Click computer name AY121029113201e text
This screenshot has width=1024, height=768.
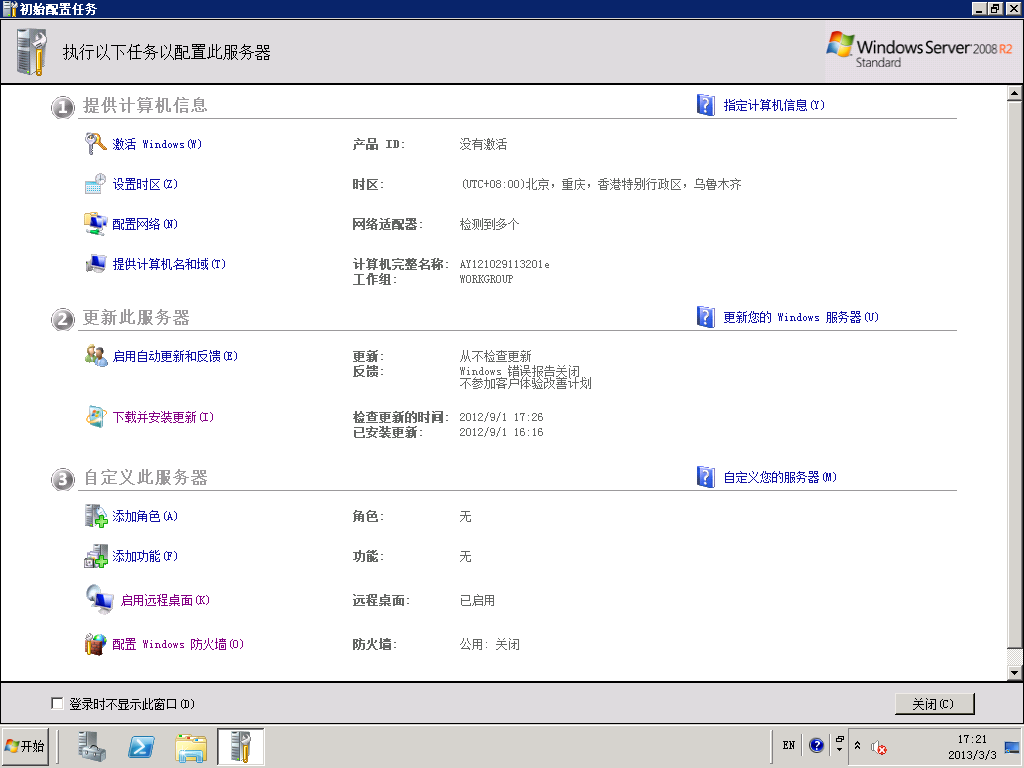[x=504, y=264]
